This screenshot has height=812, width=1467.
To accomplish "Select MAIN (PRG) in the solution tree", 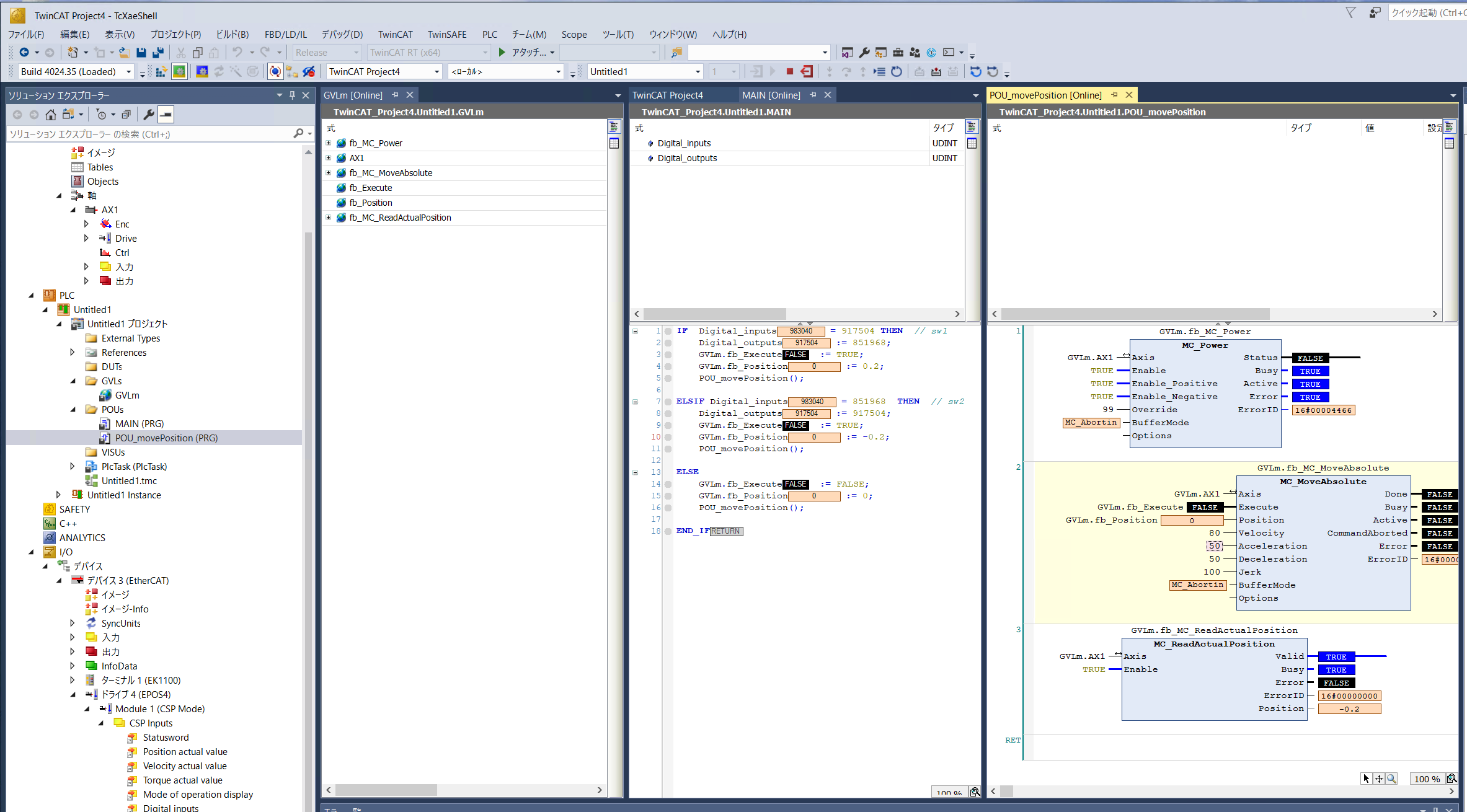I will tap(139, 424).
